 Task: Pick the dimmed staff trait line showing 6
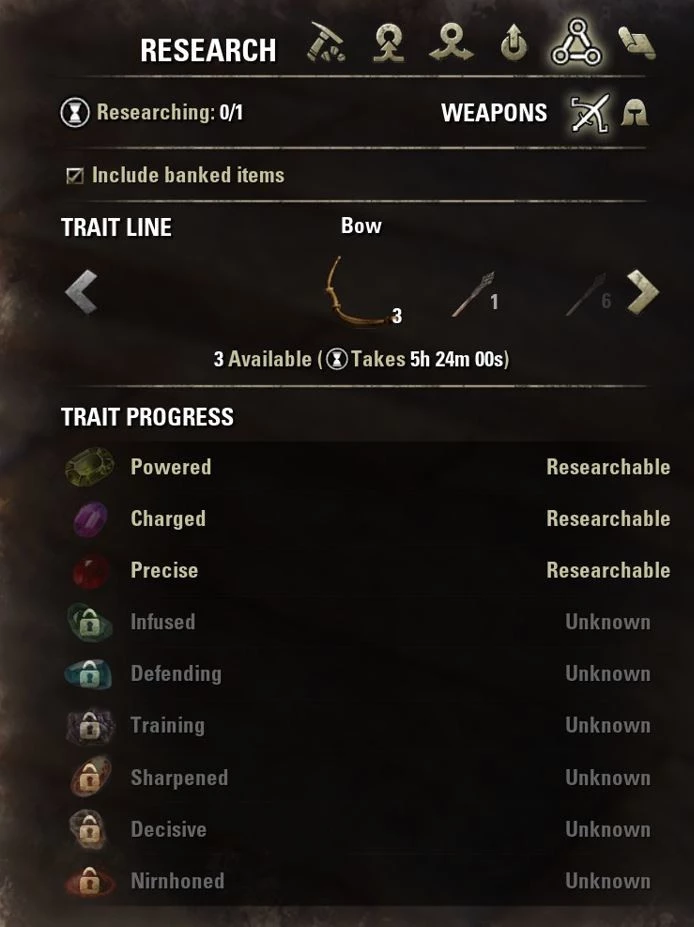pos(588,294)
